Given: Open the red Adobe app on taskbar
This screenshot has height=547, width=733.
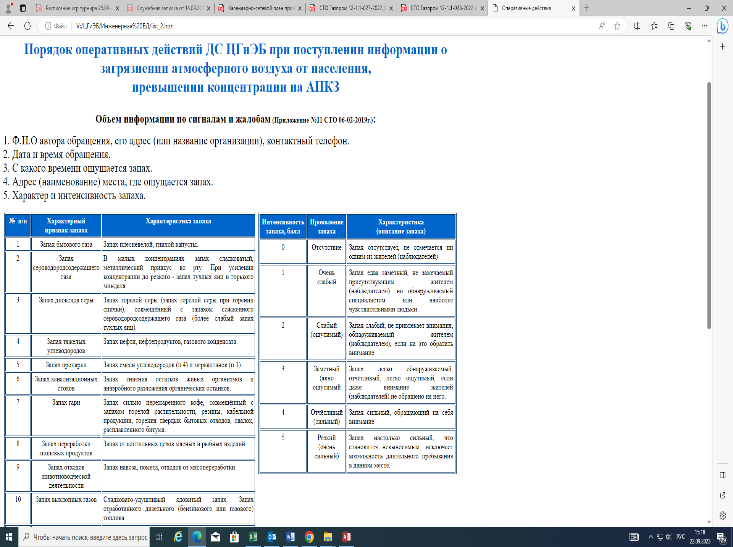Looking at the screenshot, I should 346,537.
